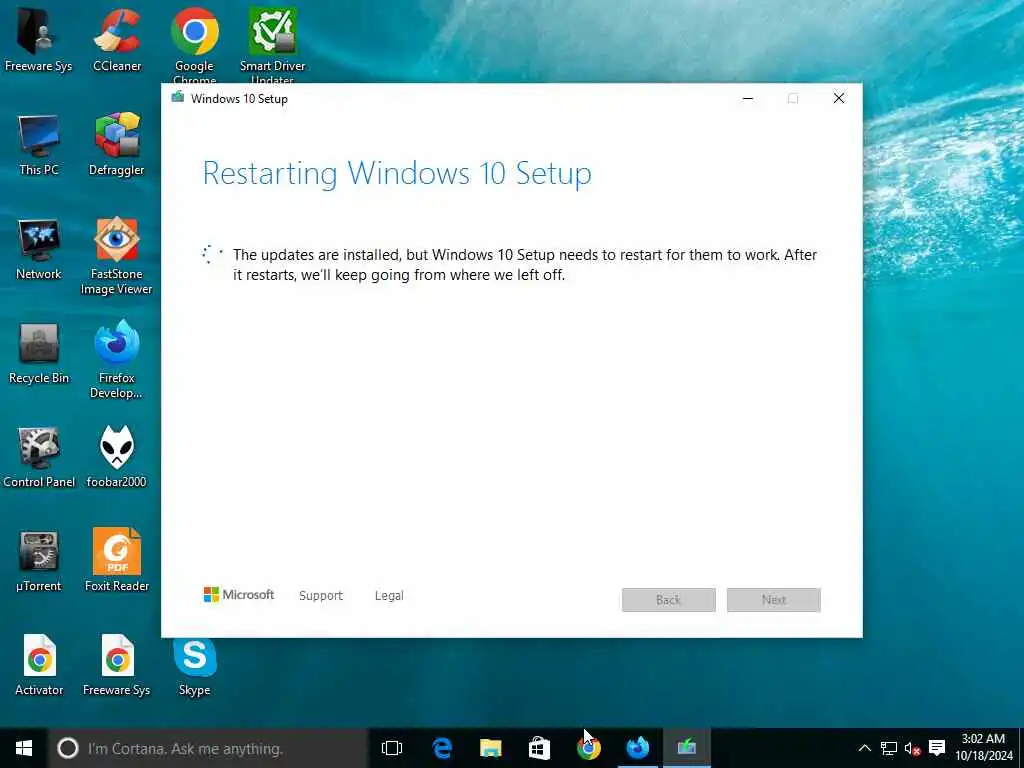The image size is (1024, 768).
Task: Open Task View from the taskbar
Action: (x=392, y=748)
